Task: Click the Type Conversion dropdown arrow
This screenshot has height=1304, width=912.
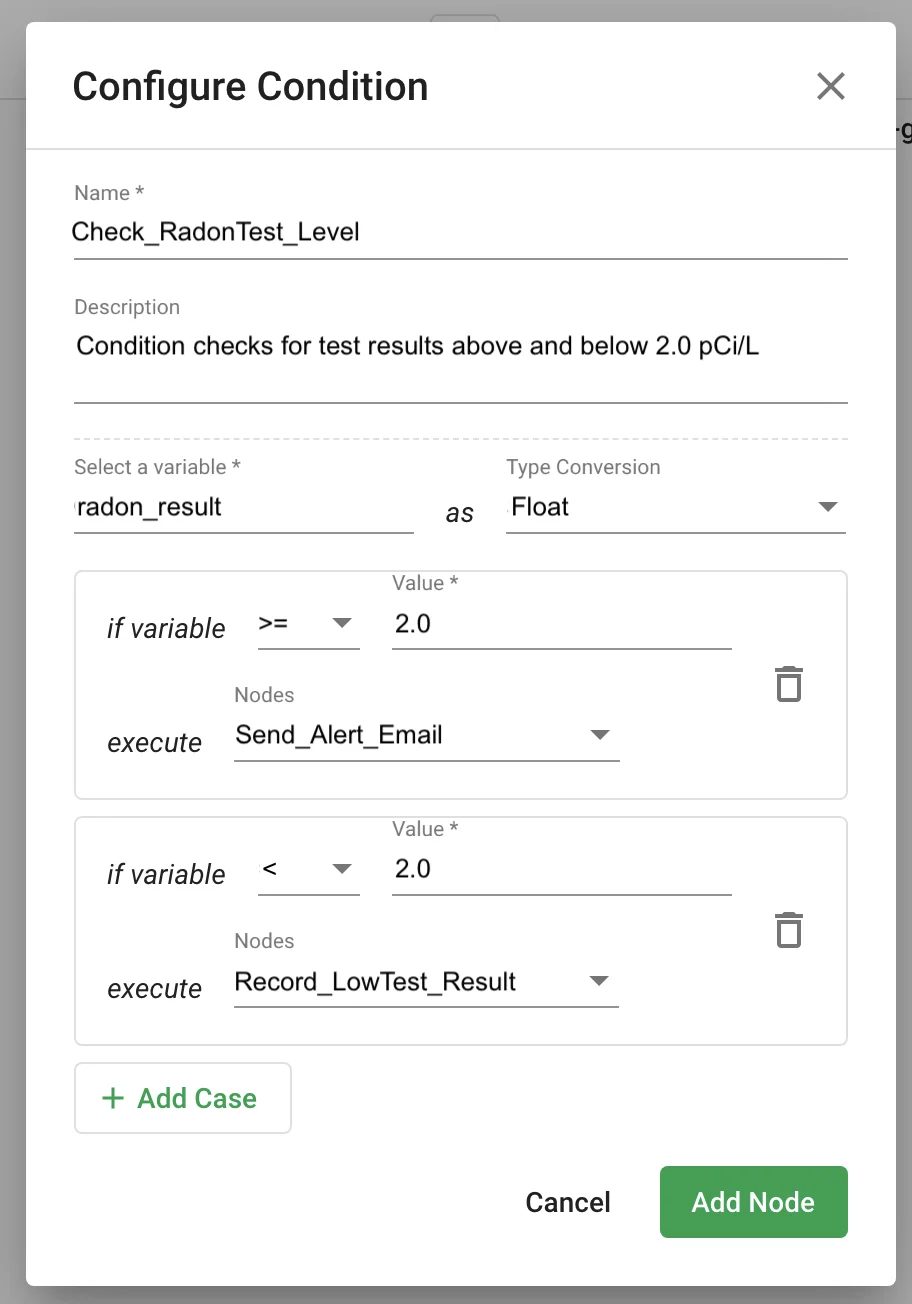Action: [828, 507]
